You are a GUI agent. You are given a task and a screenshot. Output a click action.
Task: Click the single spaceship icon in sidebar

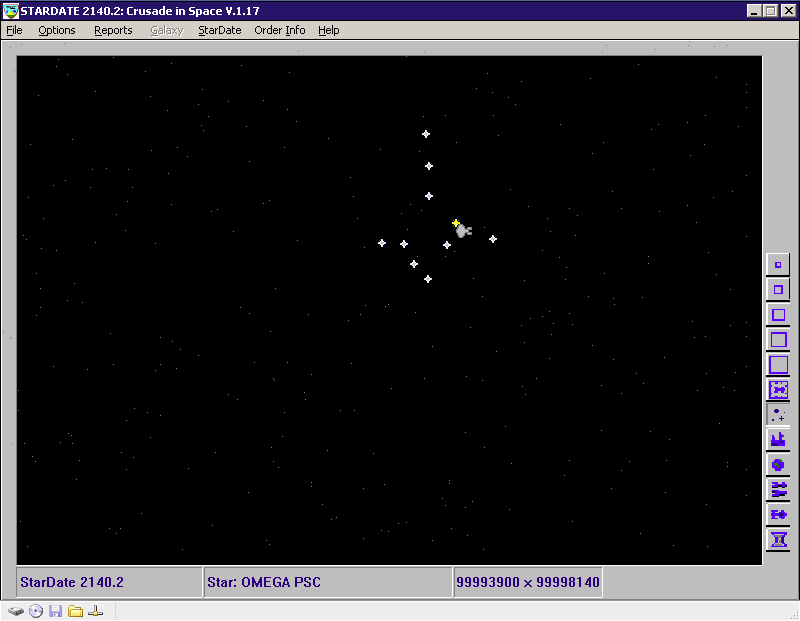(x=778, y=514)
